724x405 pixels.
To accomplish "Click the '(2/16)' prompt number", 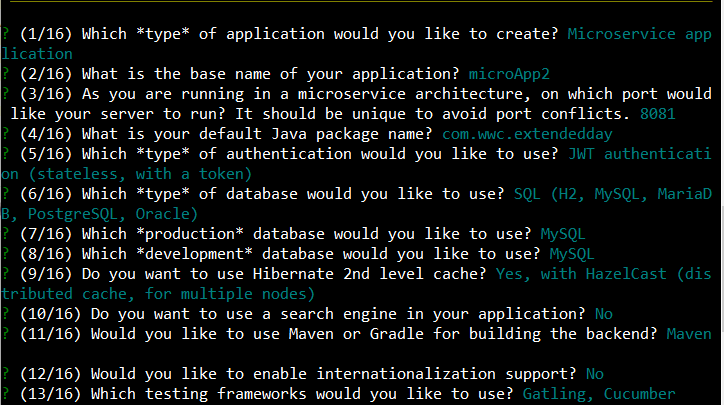I will pyautogui.click(x=46, y=74).
